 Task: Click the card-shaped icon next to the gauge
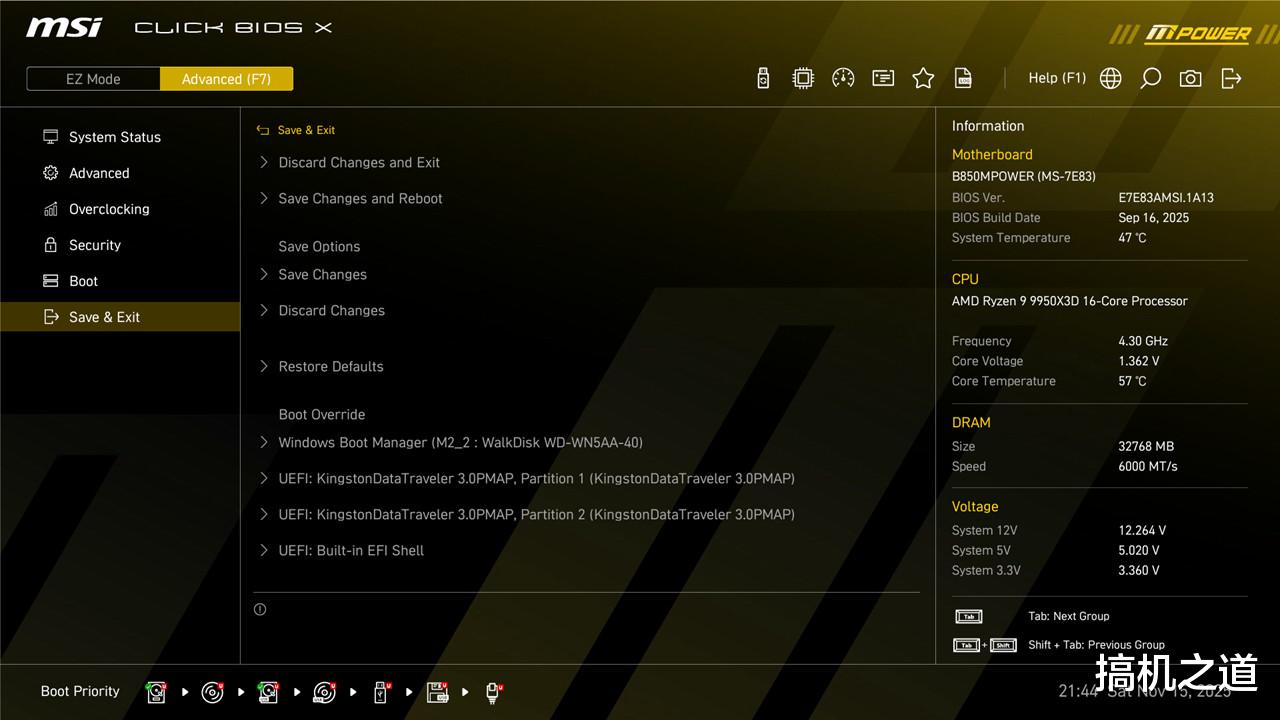click(883, 78)
